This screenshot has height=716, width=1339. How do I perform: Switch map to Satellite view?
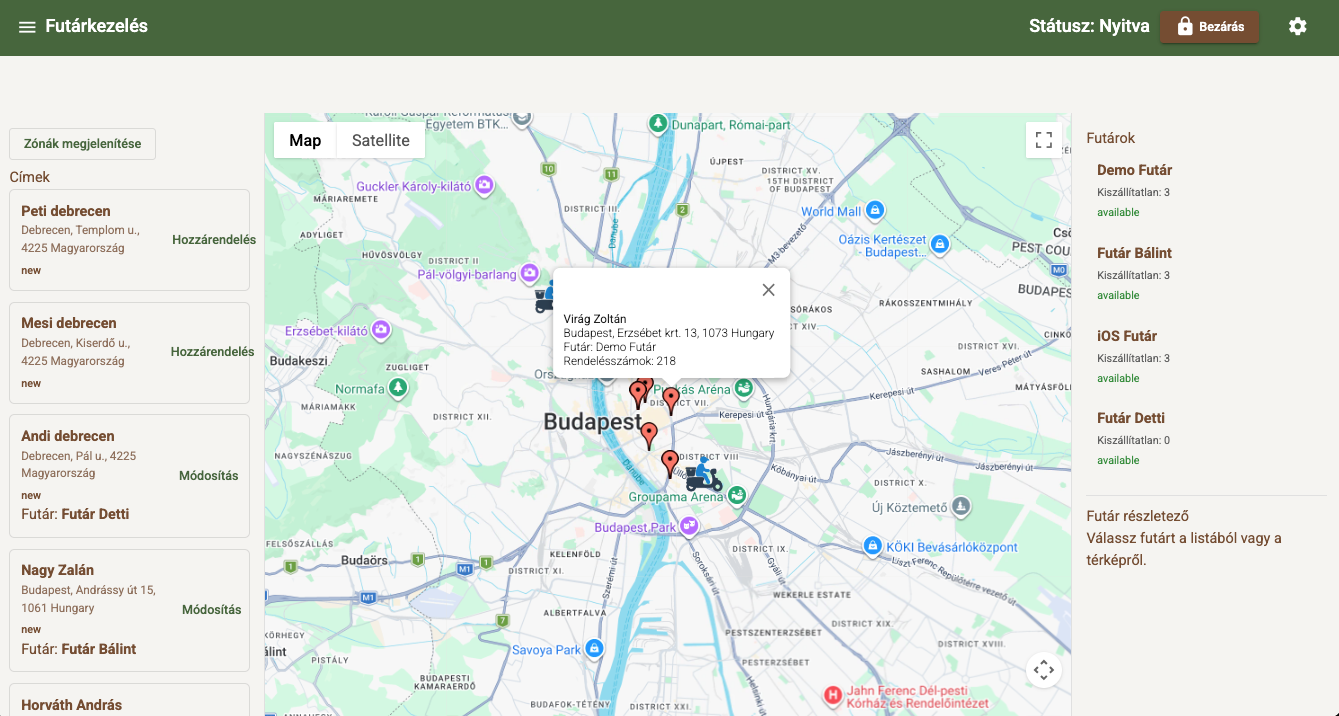pyautogui.click(x=381, y=140)
